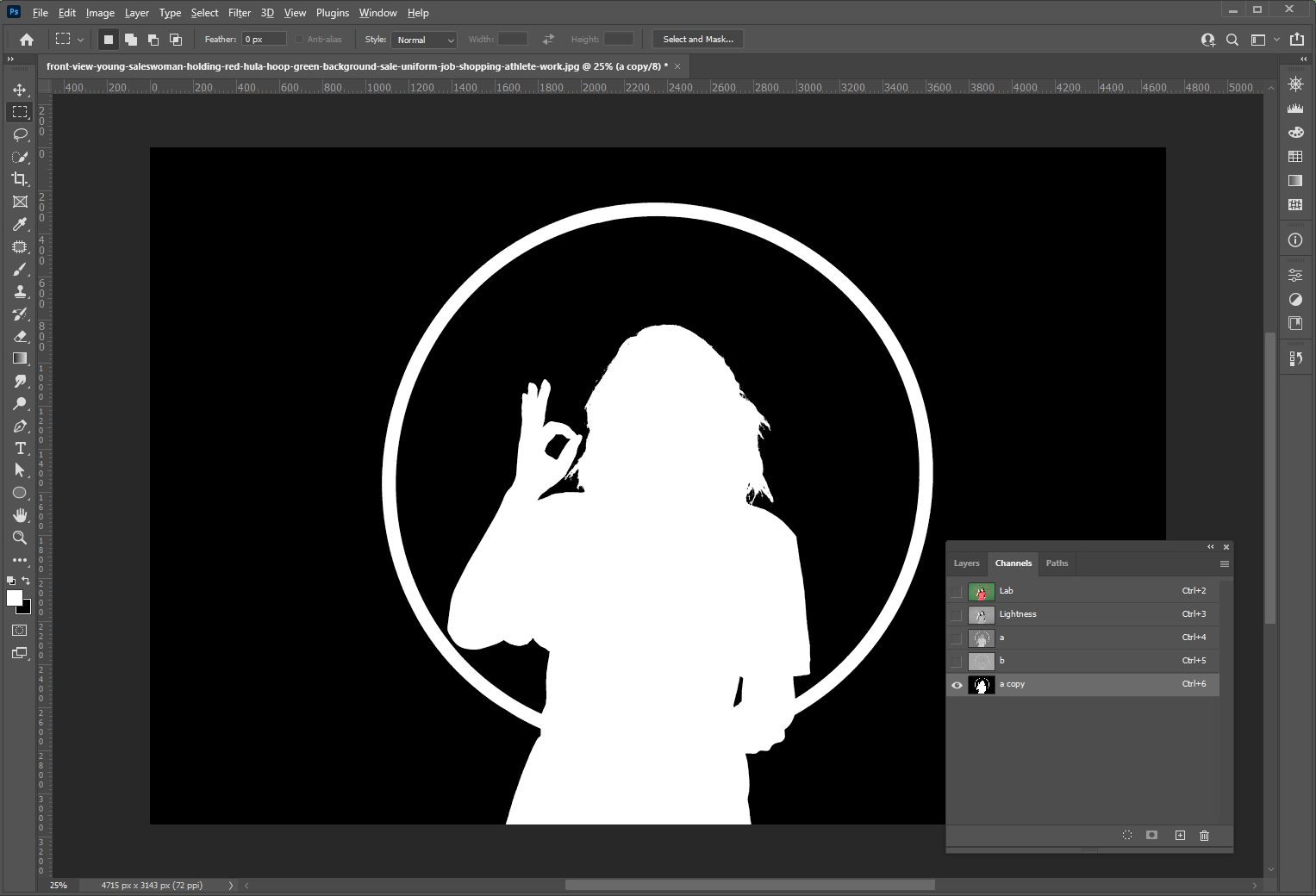Click the Feather input field

(264, 40)
